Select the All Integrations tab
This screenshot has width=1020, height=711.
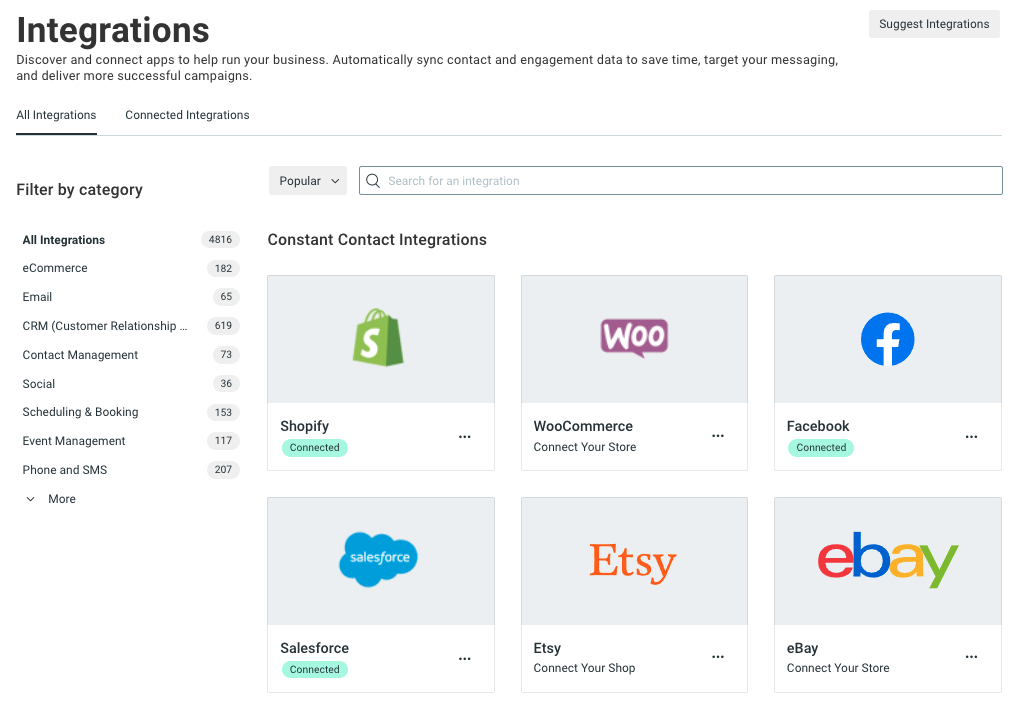56,114
